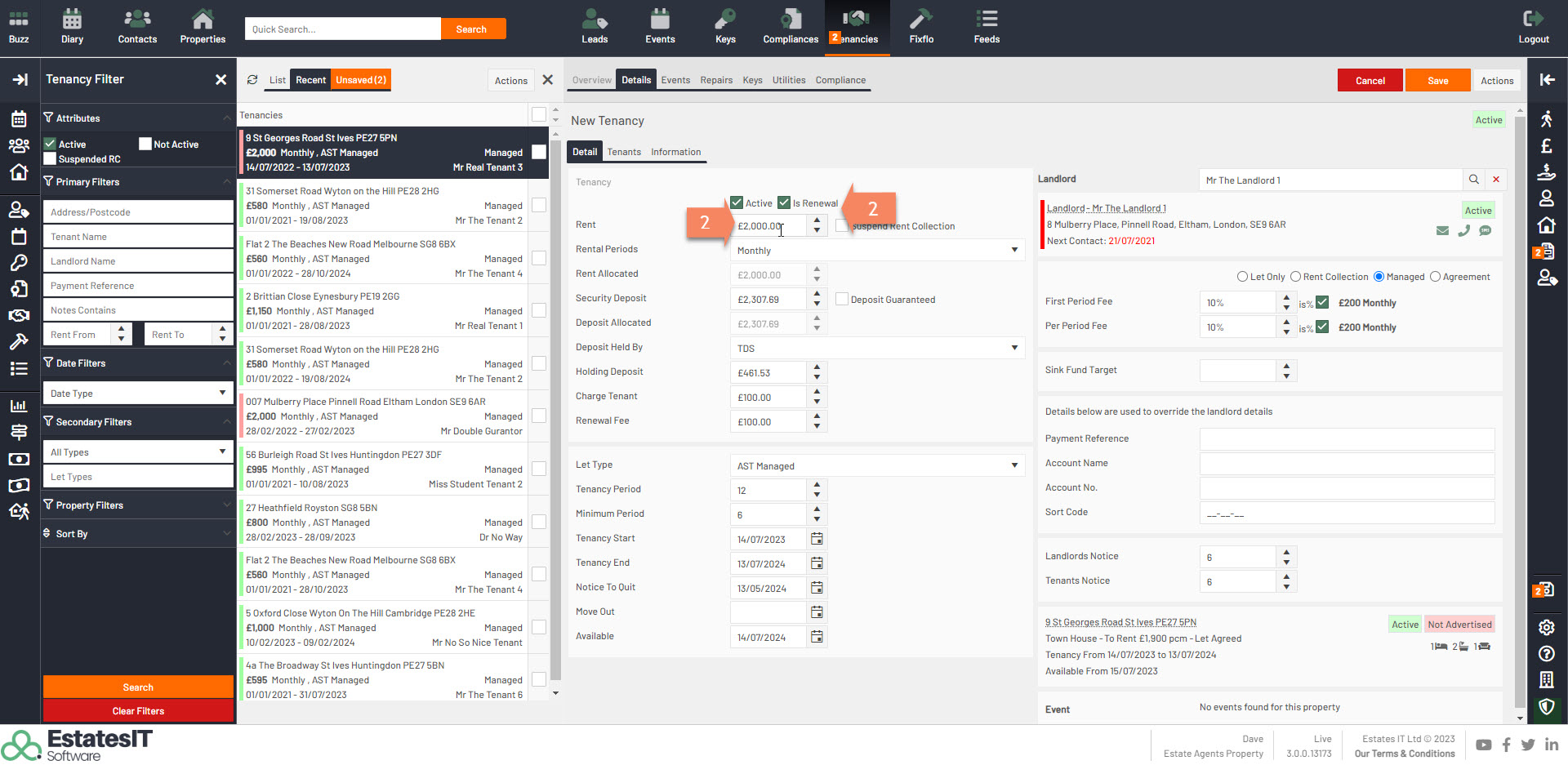The width and height of the screenshot is (1568, 765).
Task: Open the Rental Periods dropdown
Action: click(x=876, y=251)
